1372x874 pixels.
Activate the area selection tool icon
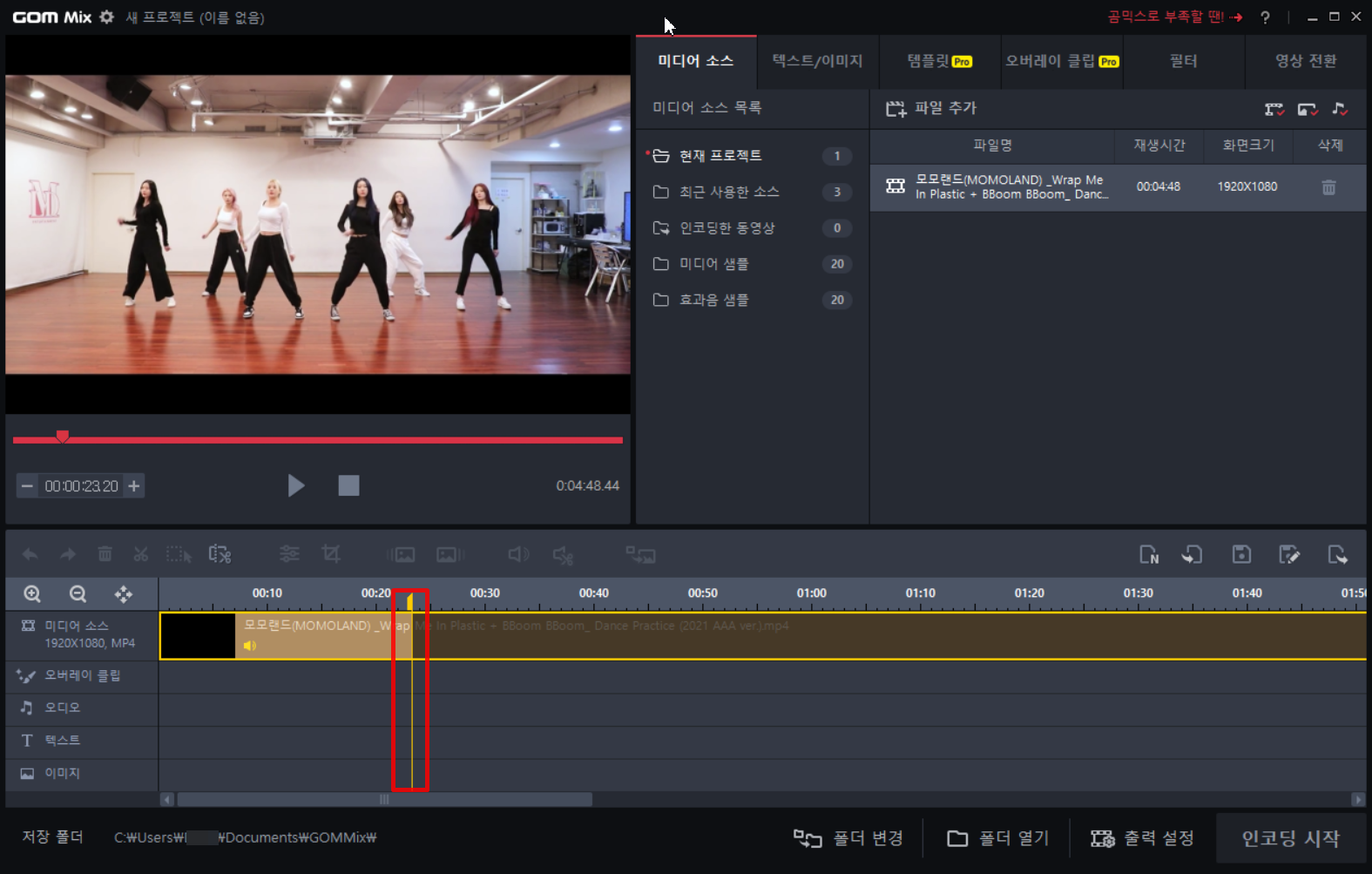179,554
